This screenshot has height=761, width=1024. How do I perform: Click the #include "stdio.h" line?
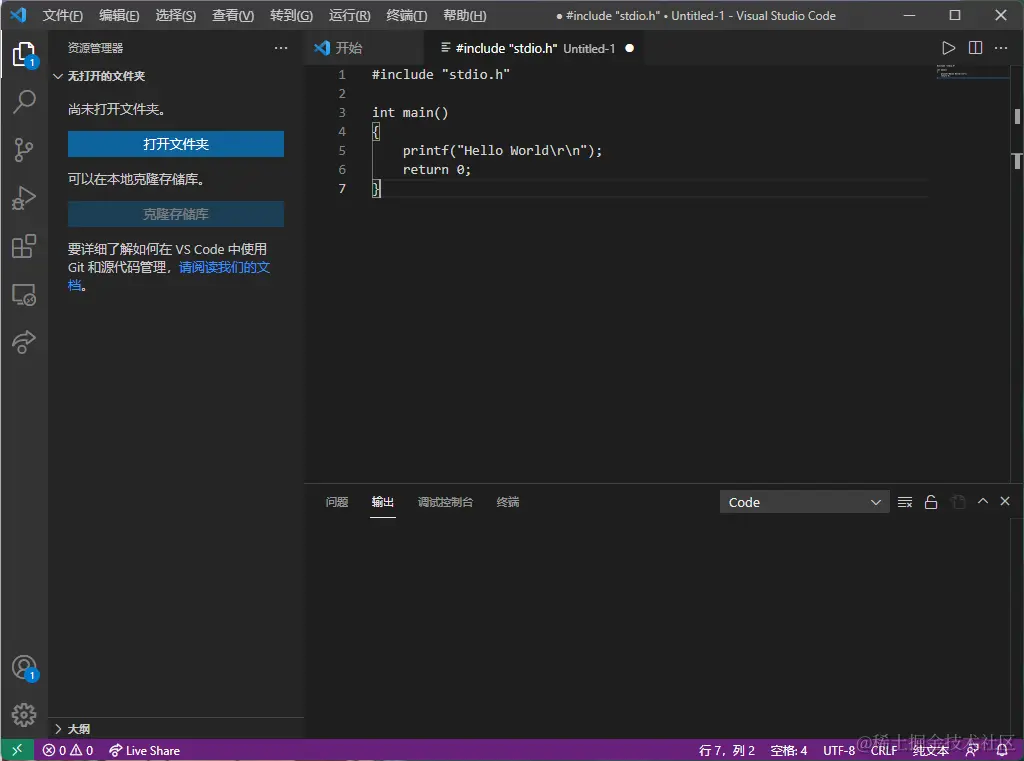[441, 74]
